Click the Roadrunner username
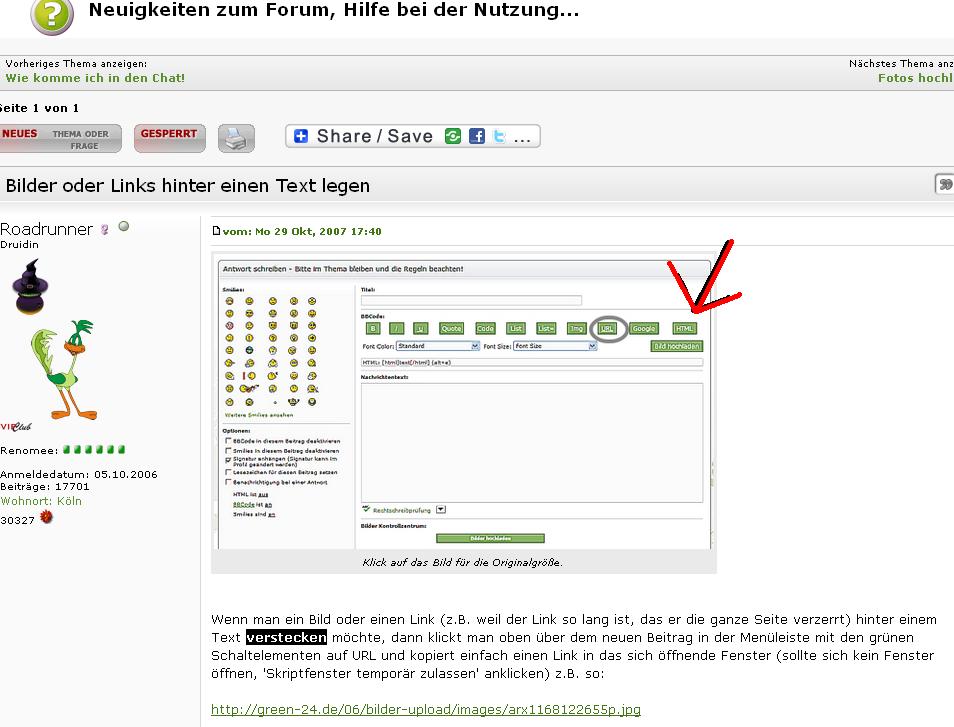The height and width of the screenshot is (727, 954). tap(46, 229)
